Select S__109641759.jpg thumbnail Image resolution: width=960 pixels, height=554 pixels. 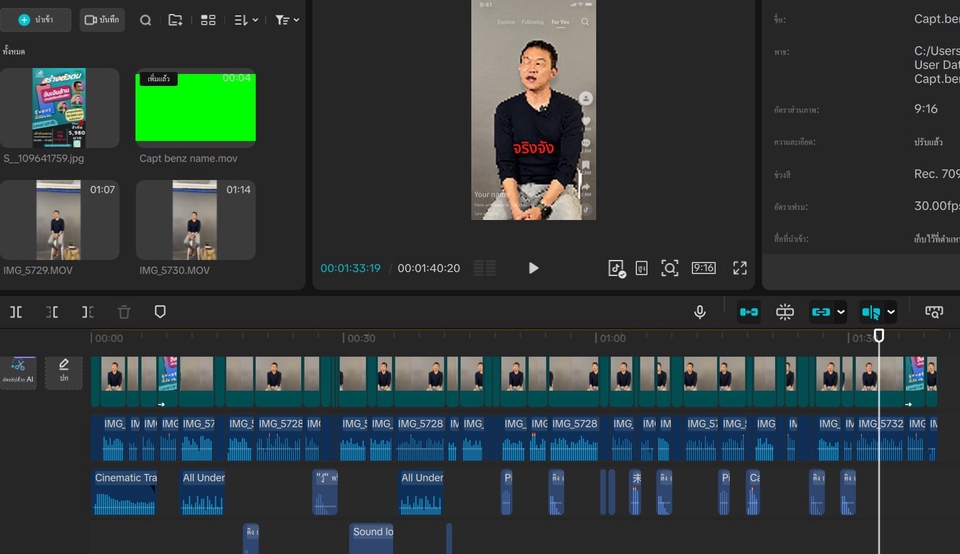click(x=59, y=108)
